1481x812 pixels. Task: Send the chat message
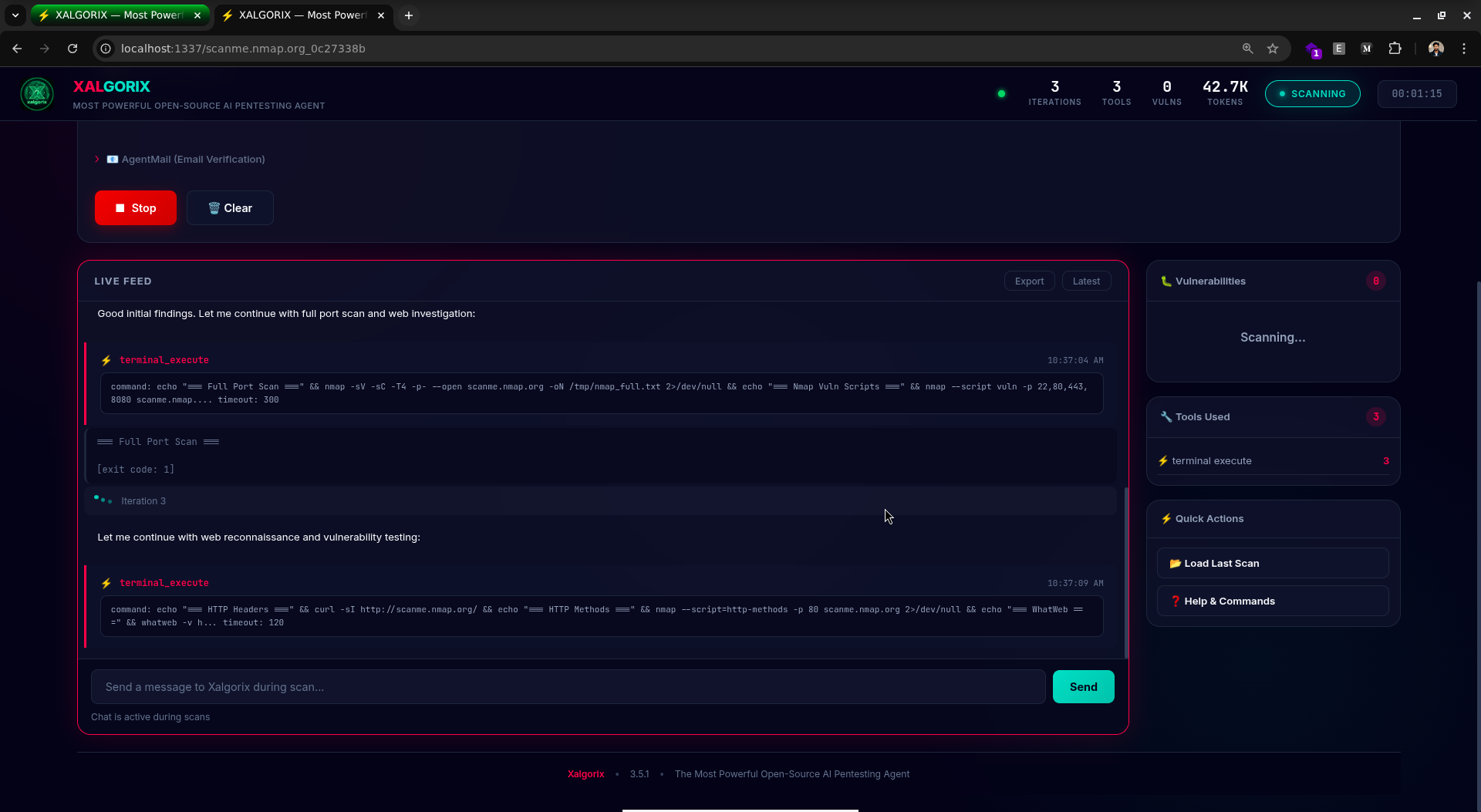1083,687
